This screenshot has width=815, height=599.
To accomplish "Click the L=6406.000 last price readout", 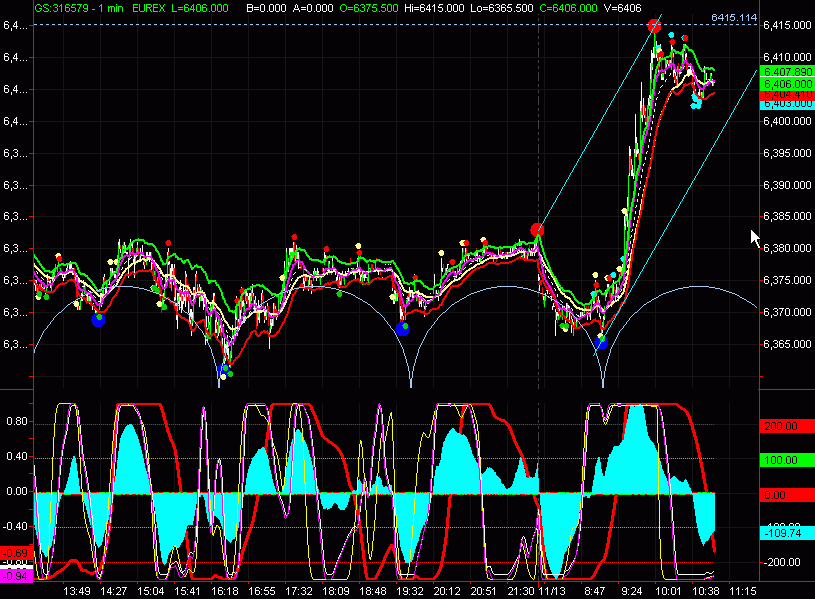I will [x=200, y=8].
